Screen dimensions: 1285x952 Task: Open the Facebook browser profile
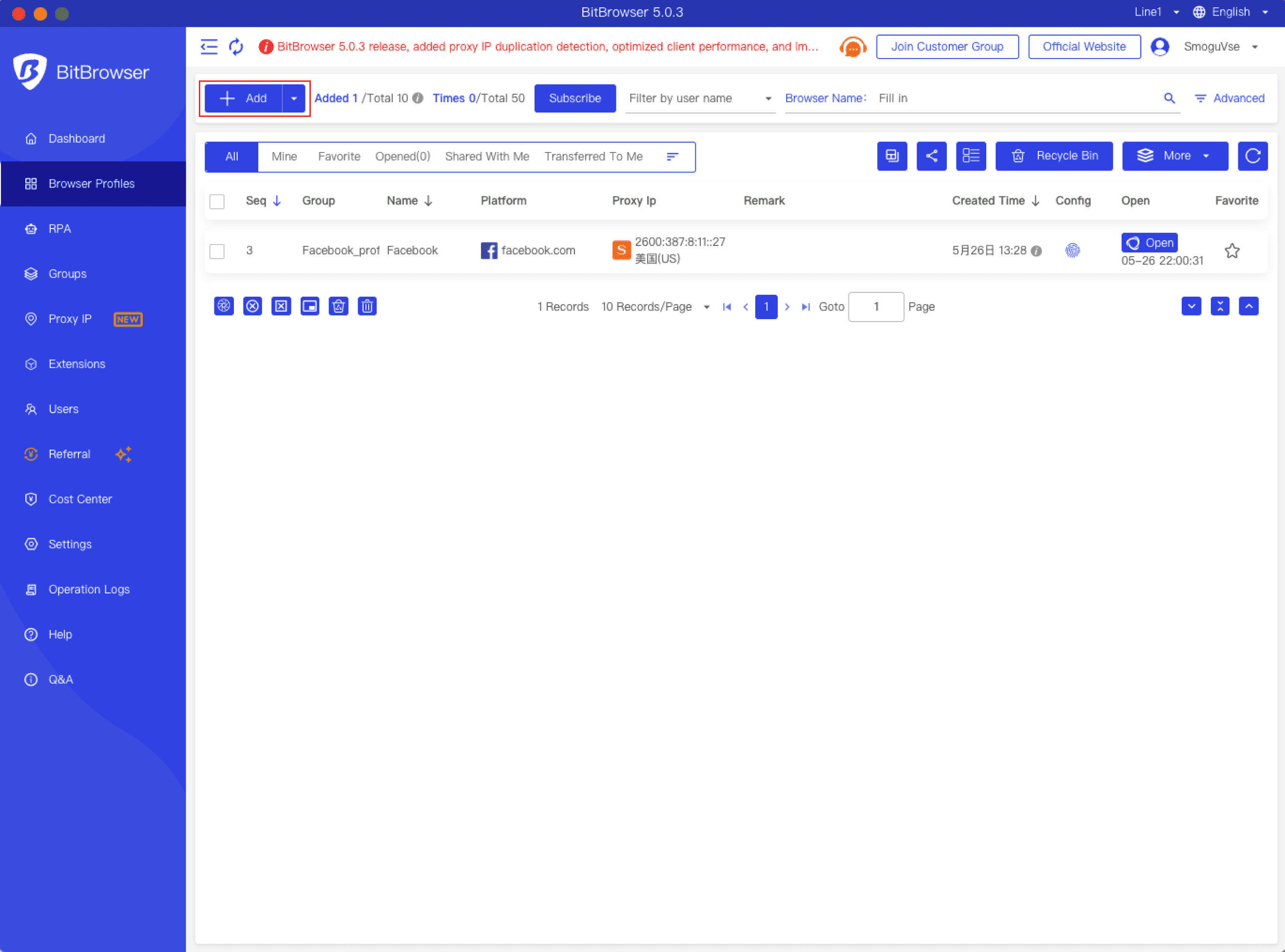1149,243
